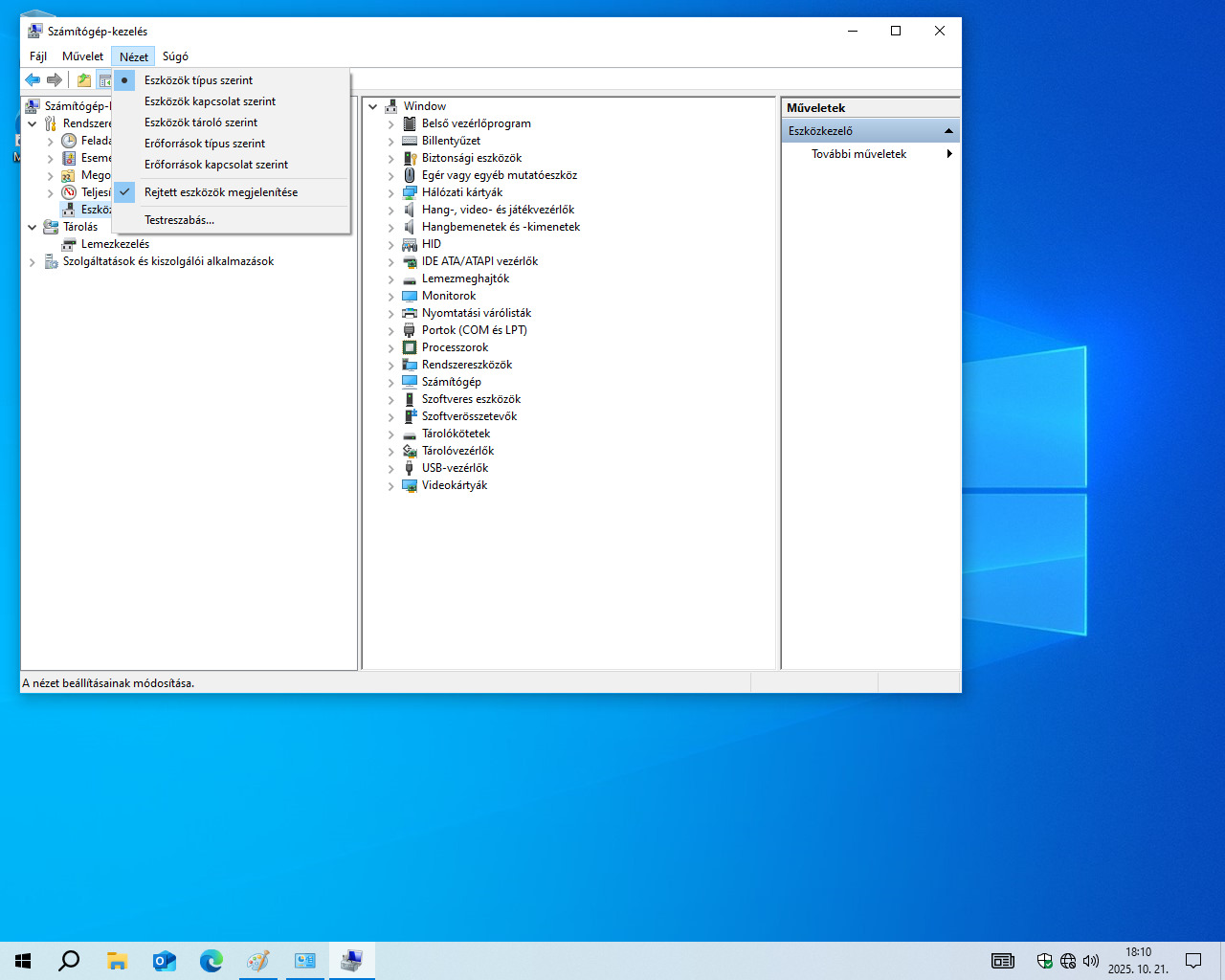Click the back arrow toolbar icon
1225x980 pixels.
(x=33, y=80)
